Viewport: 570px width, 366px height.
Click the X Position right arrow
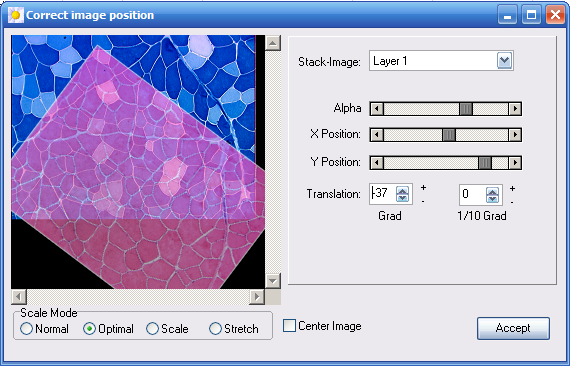515,135
